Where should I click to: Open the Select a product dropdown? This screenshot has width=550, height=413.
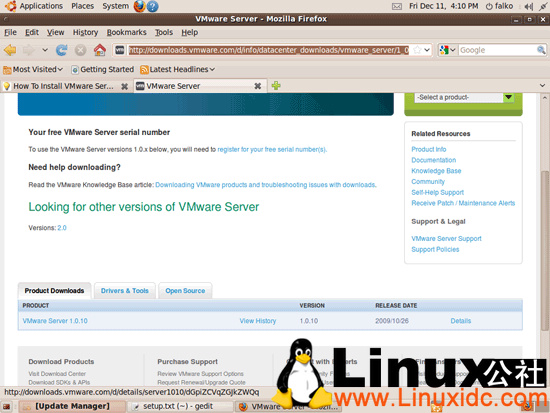point(464,97)
